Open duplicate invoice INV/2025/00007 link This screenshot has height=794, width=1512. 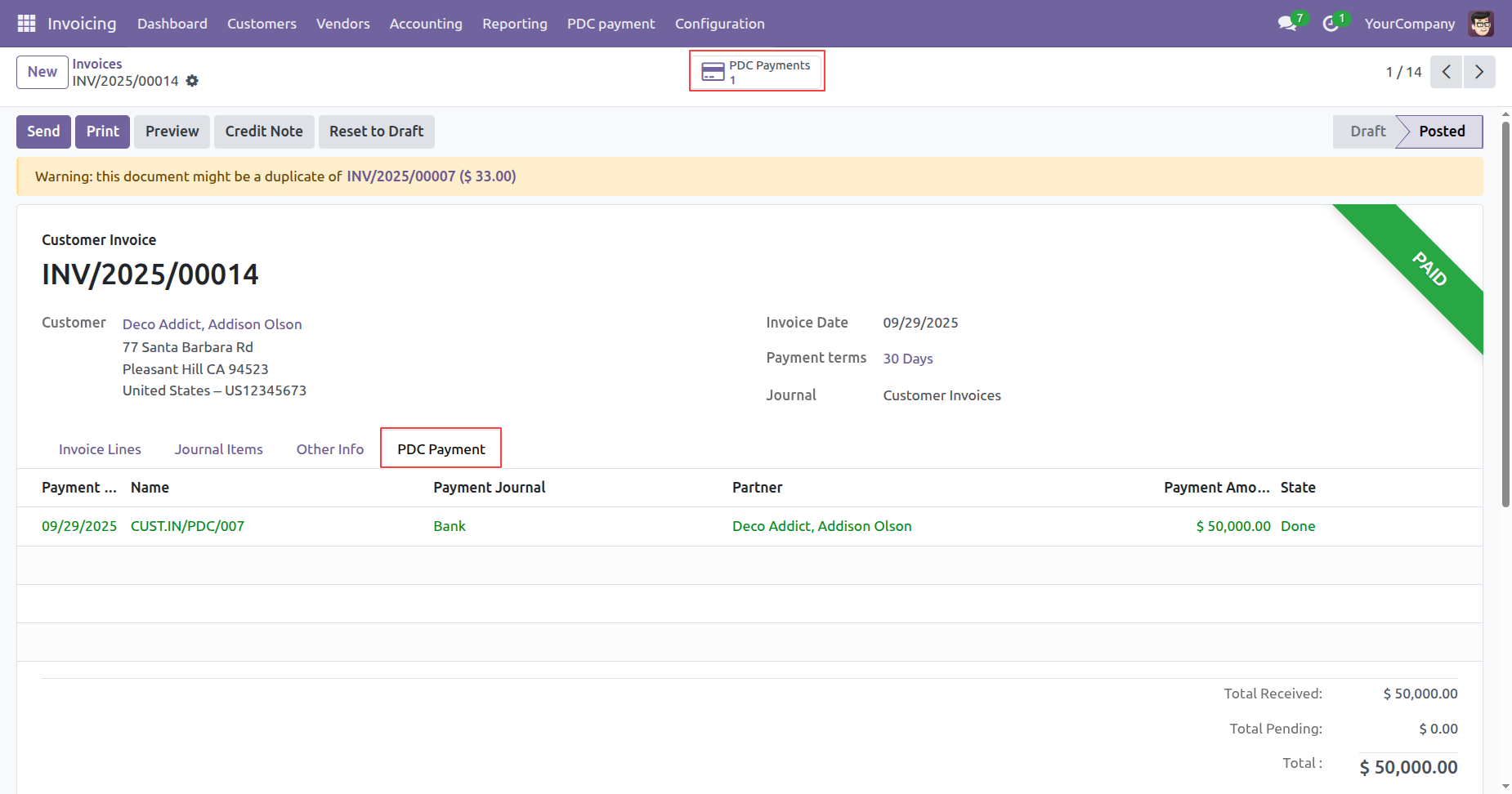pos(400,176)
